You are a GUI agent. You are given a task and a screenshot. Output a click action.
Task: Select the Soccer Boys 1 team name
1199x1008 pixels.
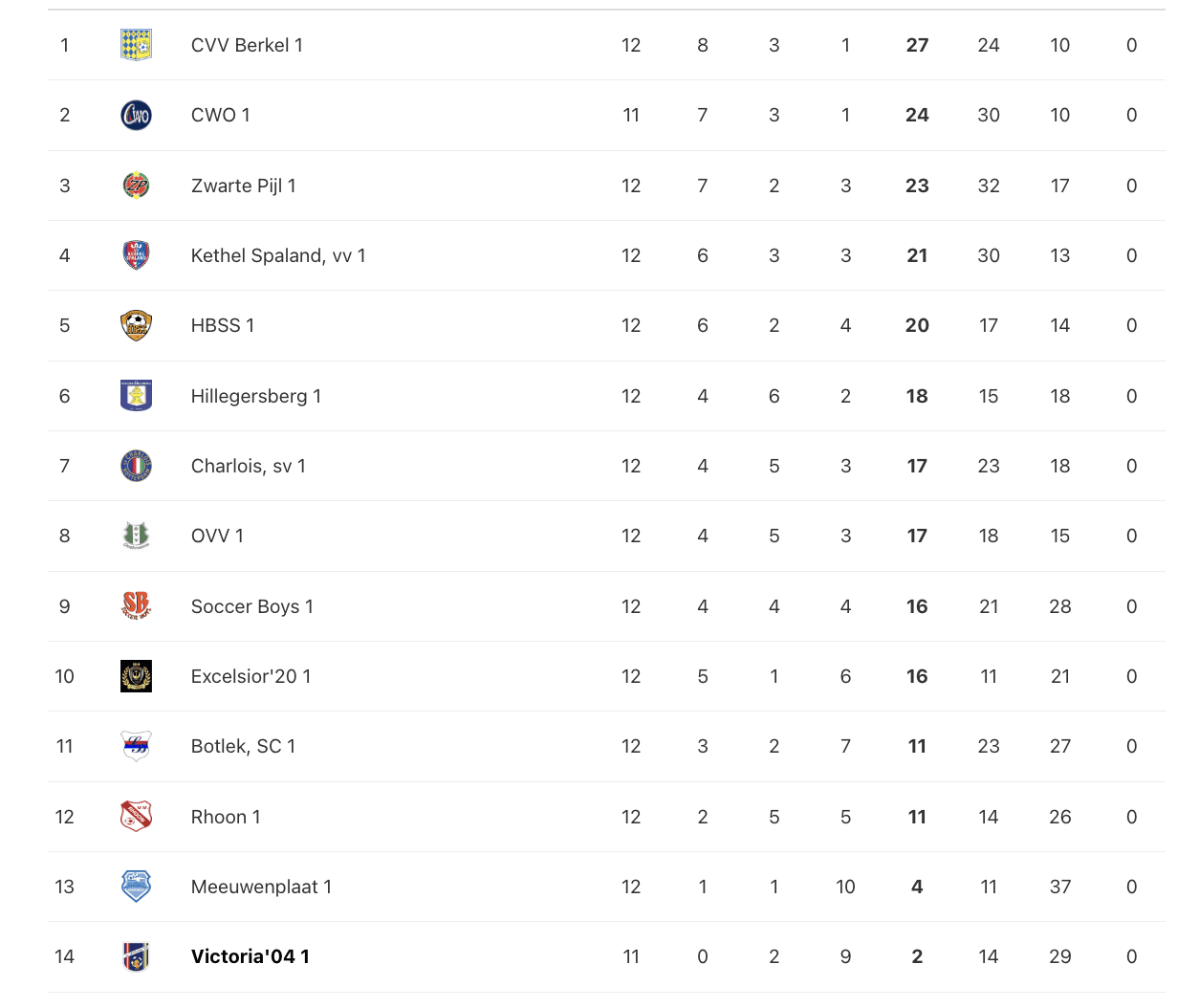pos(251,606)
